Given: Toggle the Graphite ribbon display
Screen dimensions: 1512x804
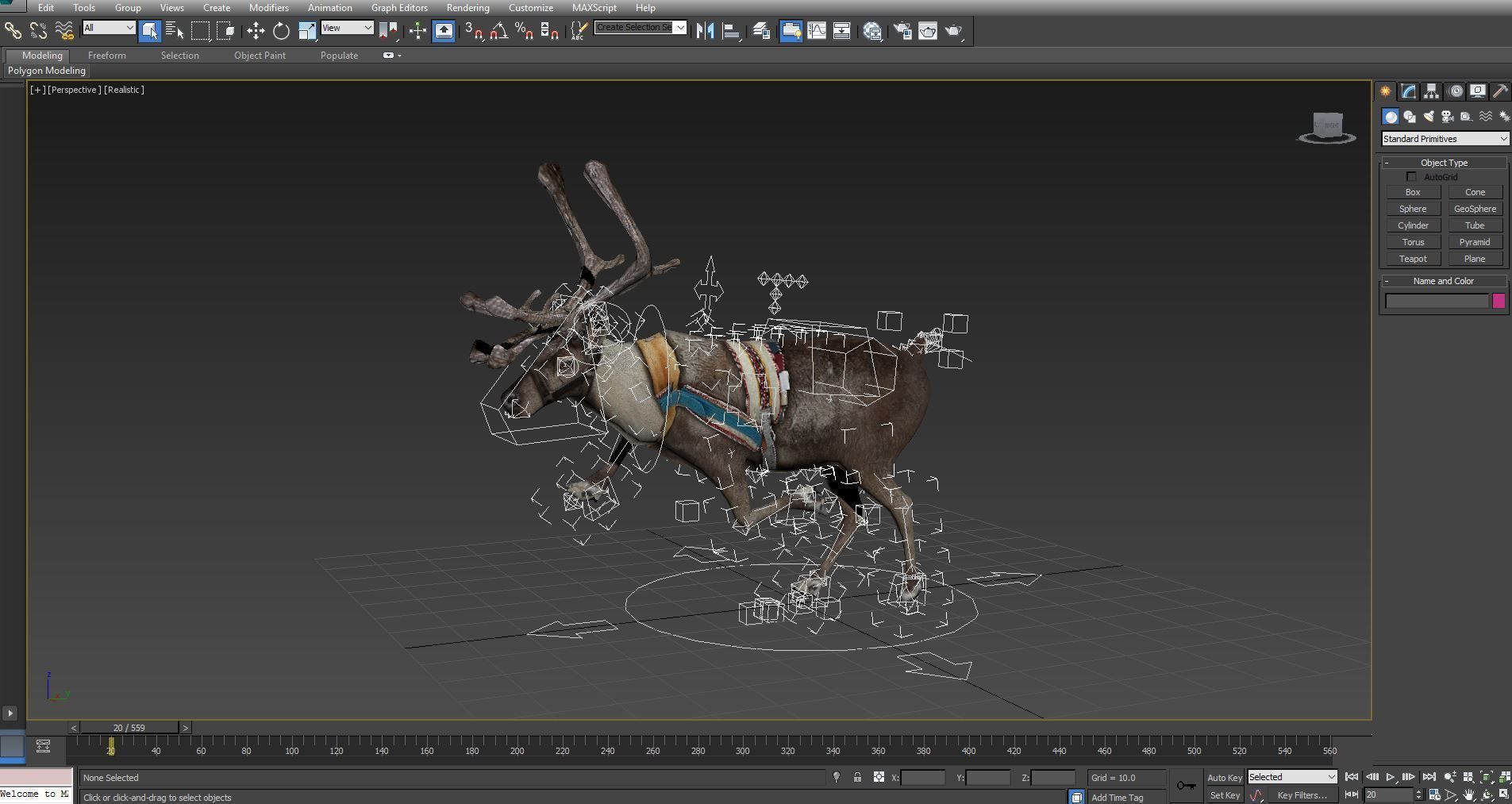Looking at the screenshot, I should pos(791,31).
